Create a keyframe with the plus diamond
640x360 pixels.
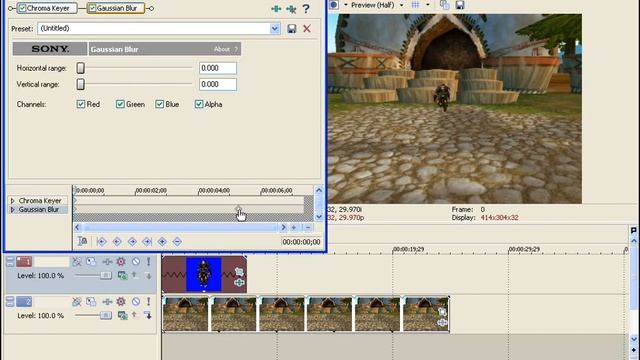coord(162,242)
